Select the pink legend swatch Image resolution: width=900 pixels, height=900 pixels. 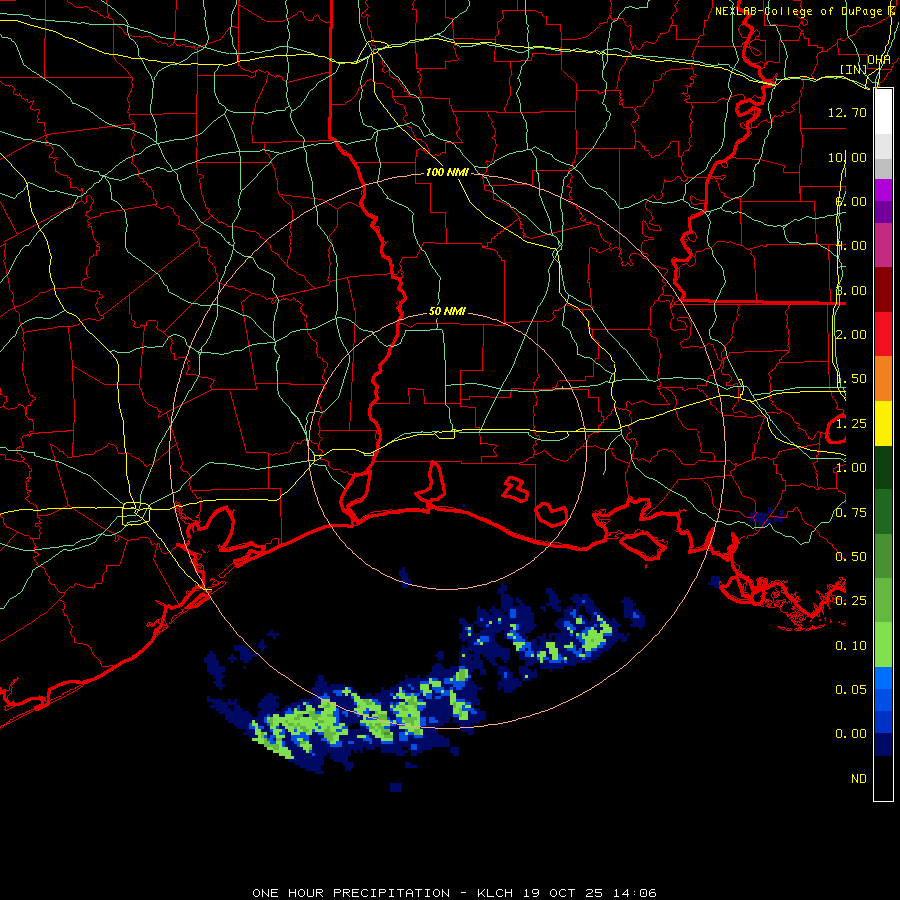pos(883,245)
